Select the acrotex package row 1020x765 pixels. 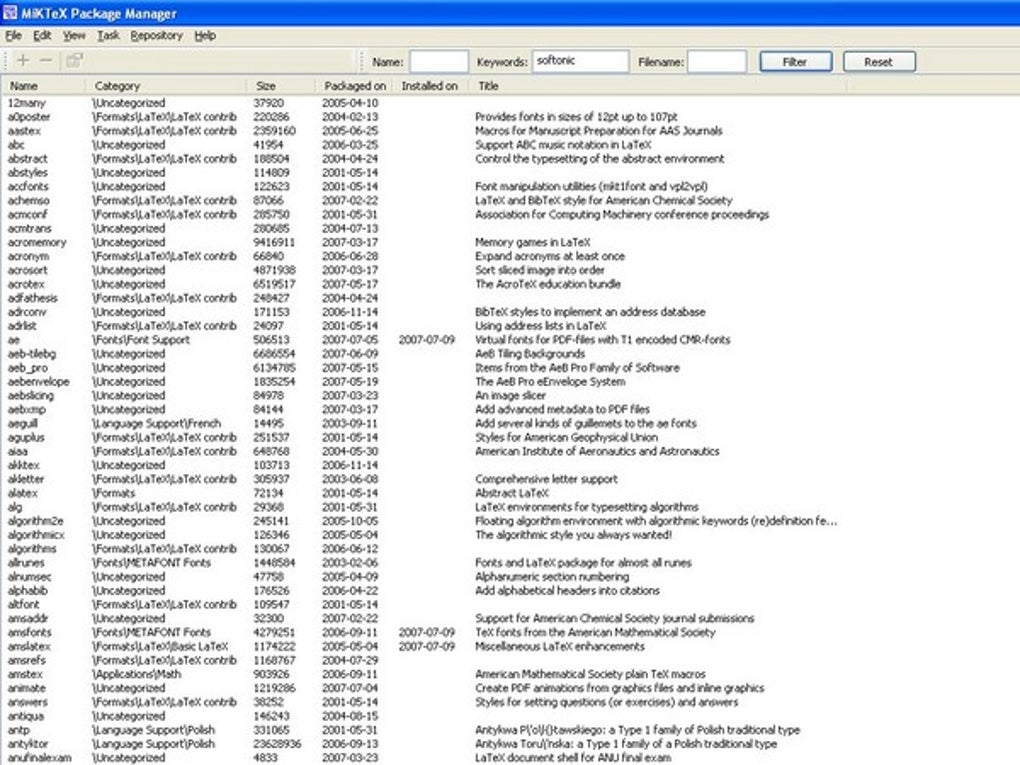(423, 284)
